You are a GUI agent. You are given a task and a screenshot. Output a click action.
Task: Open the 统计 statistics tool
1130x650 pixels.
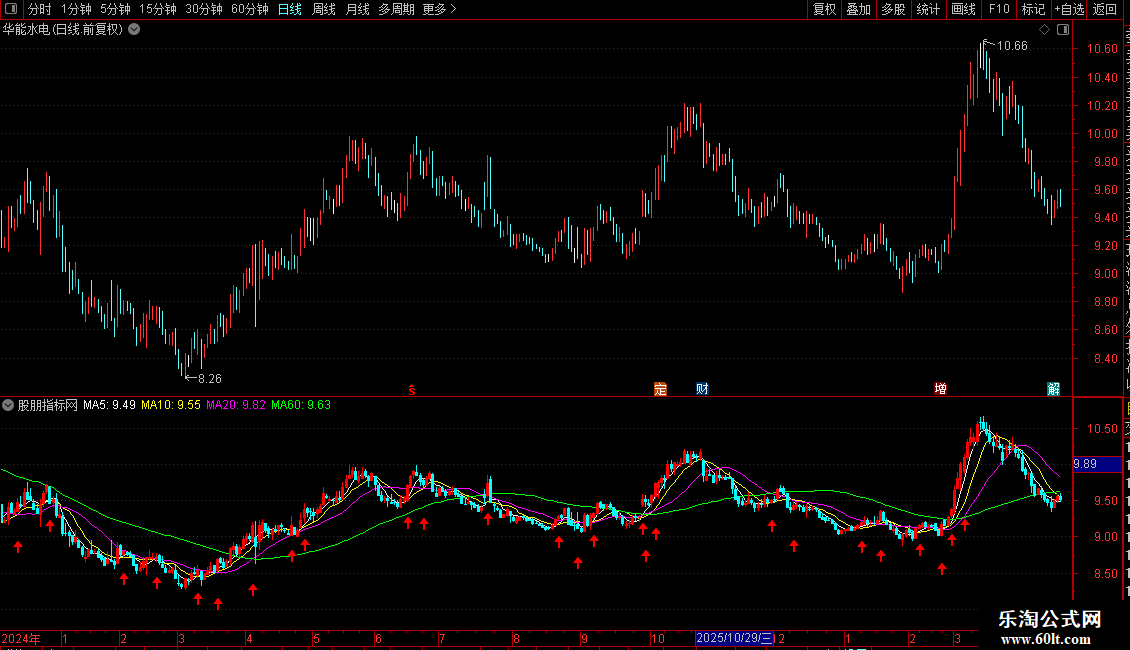pyautogui.click(x=927, y=9)
